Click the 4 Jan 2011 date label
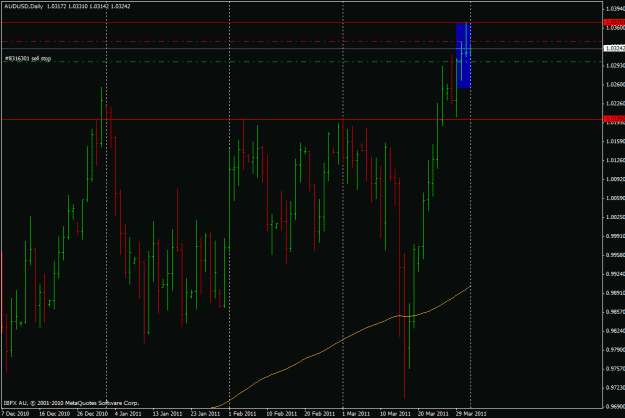 [128, 414]
